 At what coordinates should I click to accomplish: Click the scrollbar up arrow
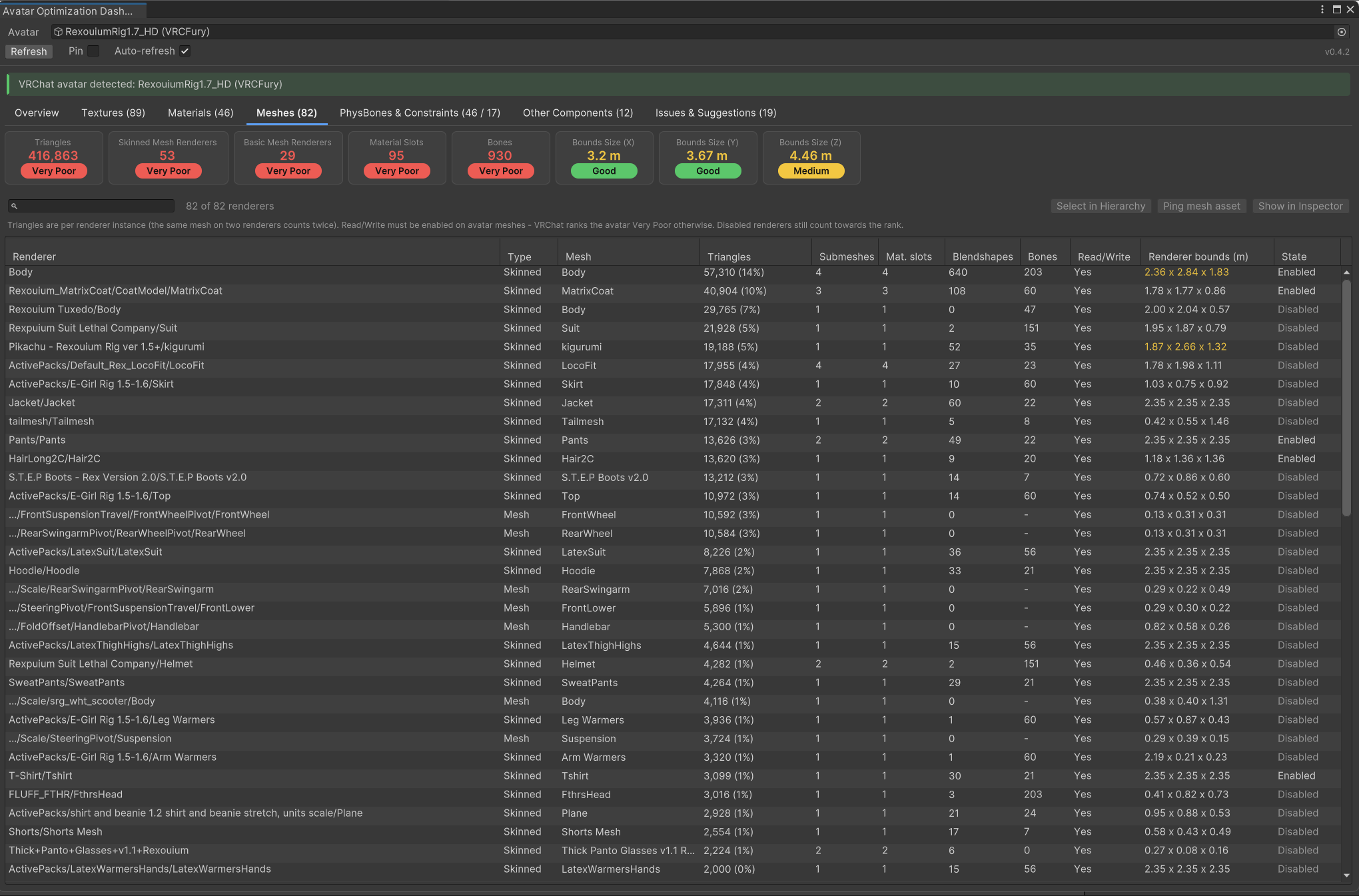(1346, 272)
